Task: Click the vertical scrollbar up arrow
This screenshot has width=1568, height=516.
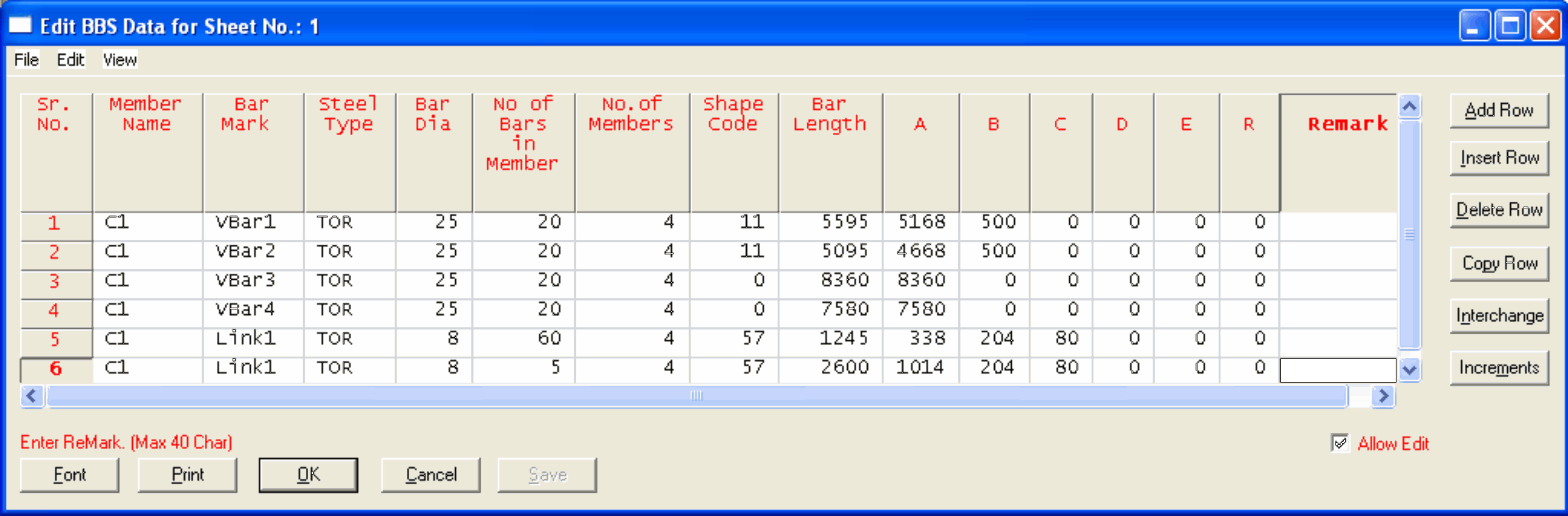Action: [x=1410, y=107]
